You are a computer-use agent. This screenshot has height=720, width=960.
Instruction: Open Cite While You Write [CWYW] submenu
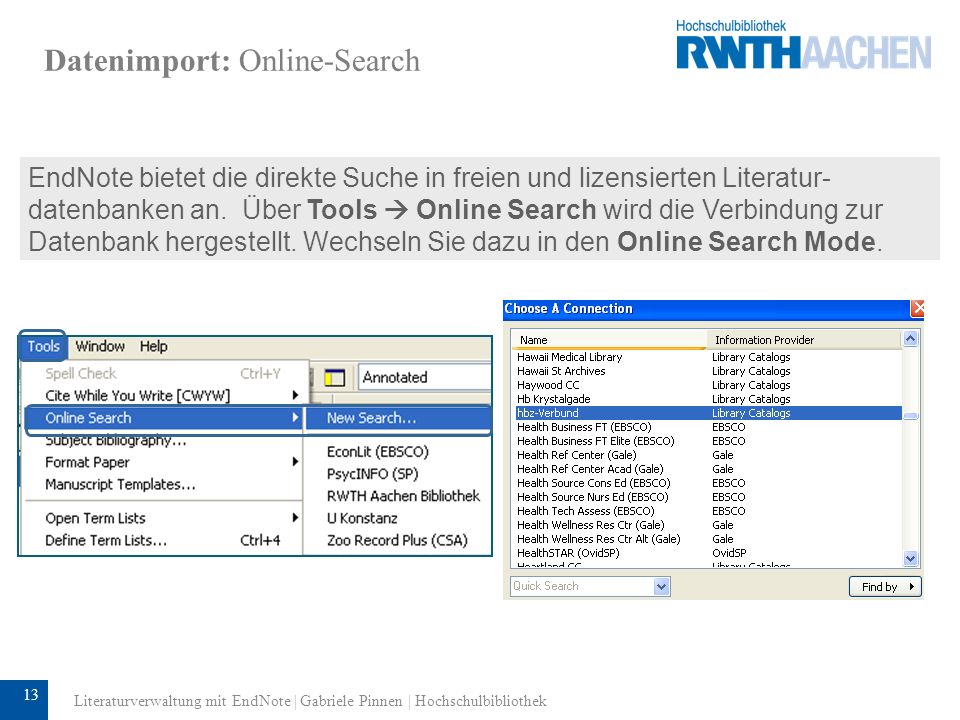(x=163, y=396)
